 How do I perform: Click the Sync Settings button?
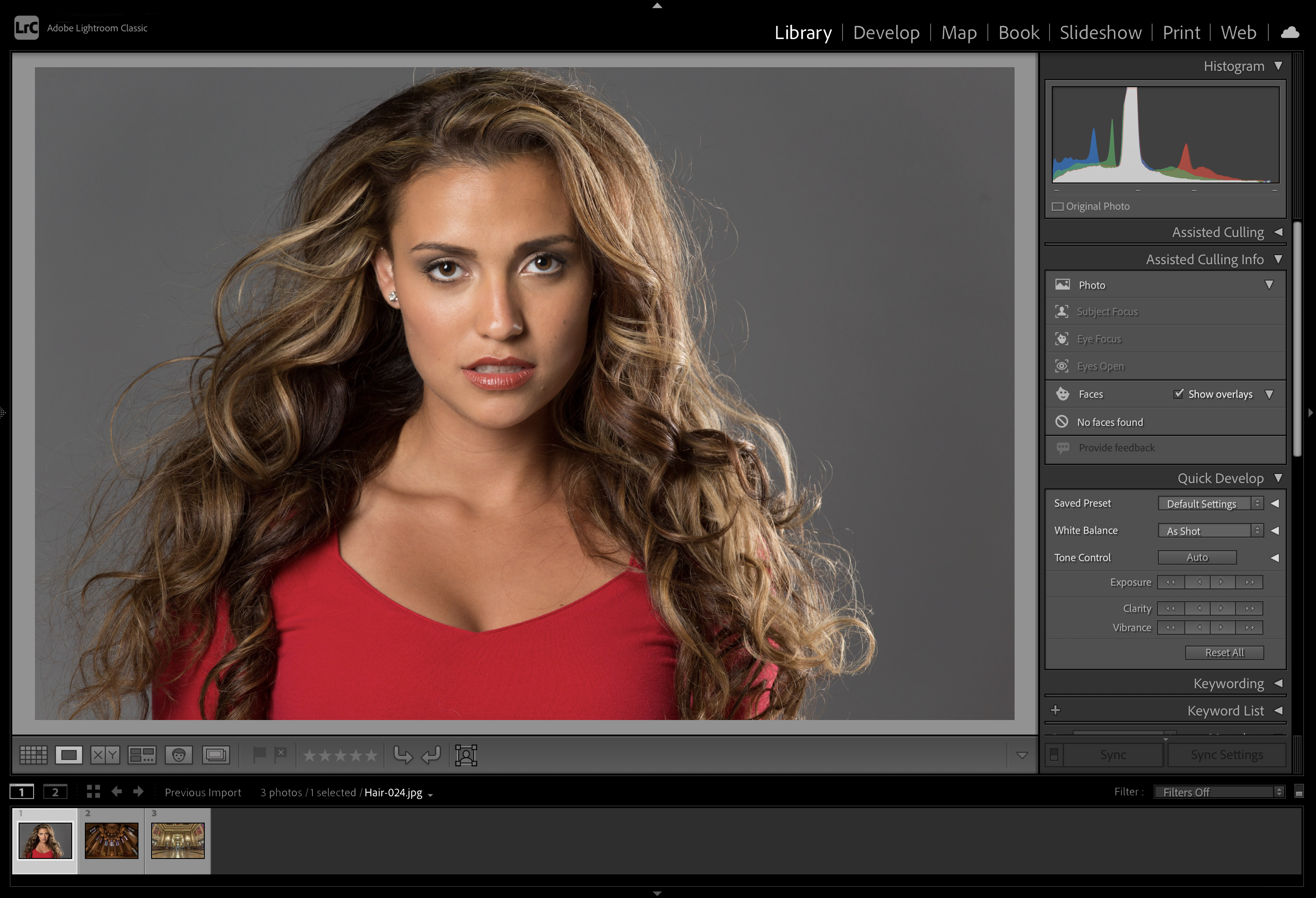click(x=1227, y=755)
